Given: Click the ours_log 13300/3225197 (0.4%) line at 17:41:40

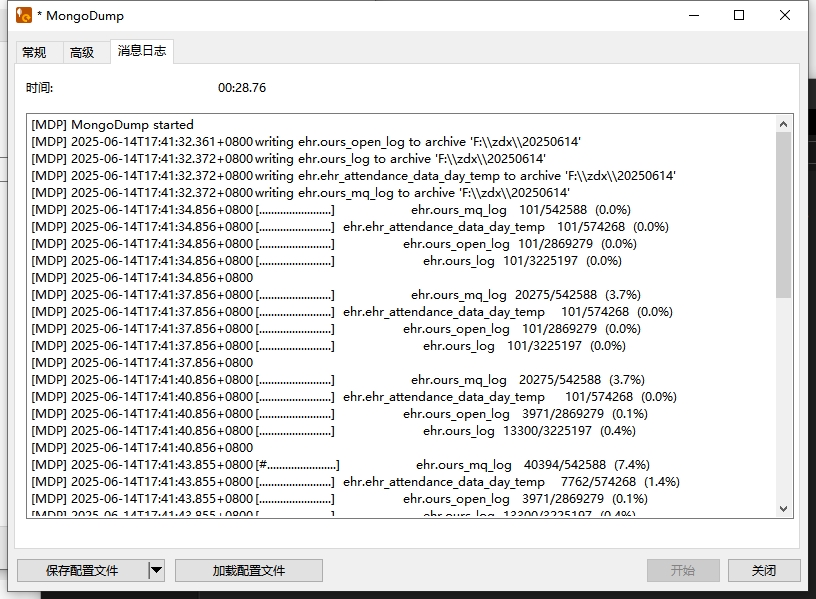Looking at the screenshot, I should point(334,430).
